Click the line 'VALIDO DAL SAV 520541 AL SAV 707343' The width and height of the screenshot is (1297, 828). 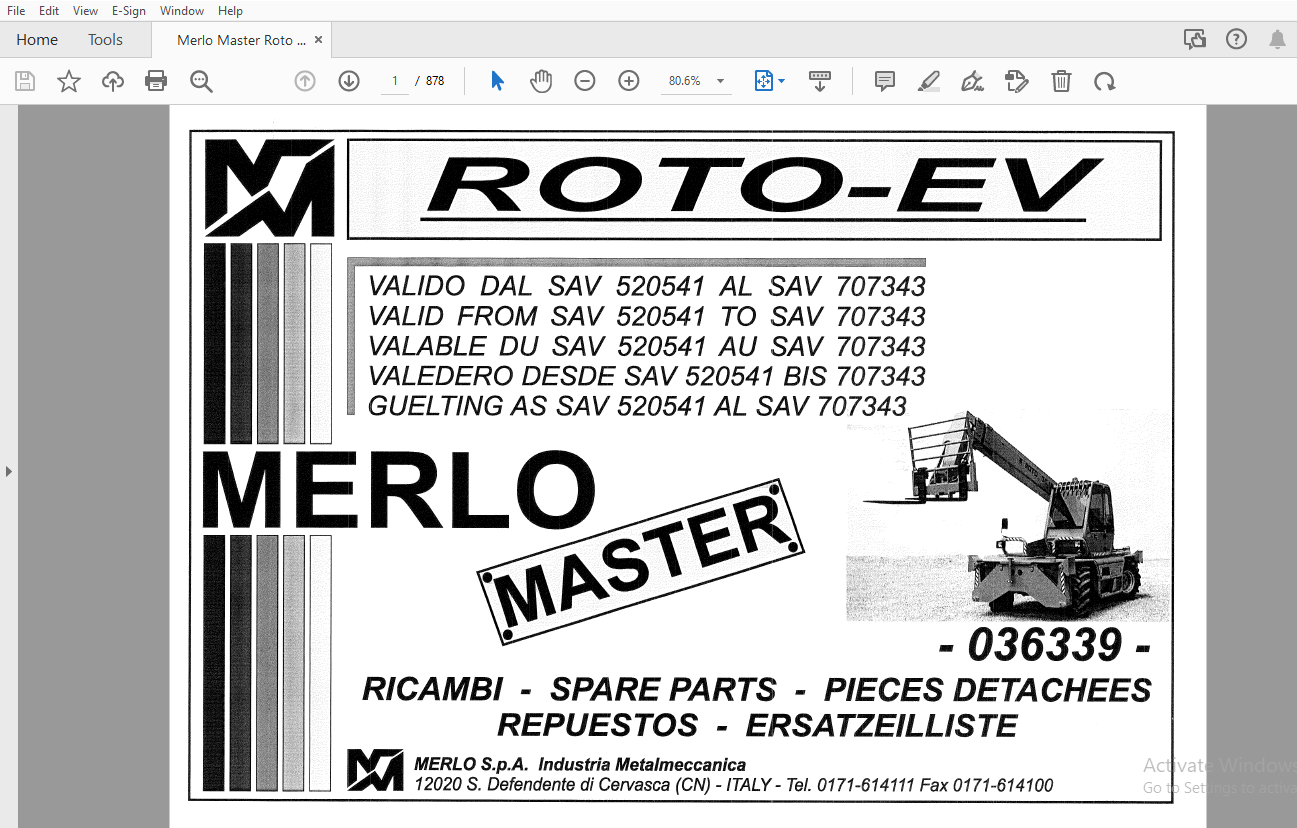click(x=647, y=286)
